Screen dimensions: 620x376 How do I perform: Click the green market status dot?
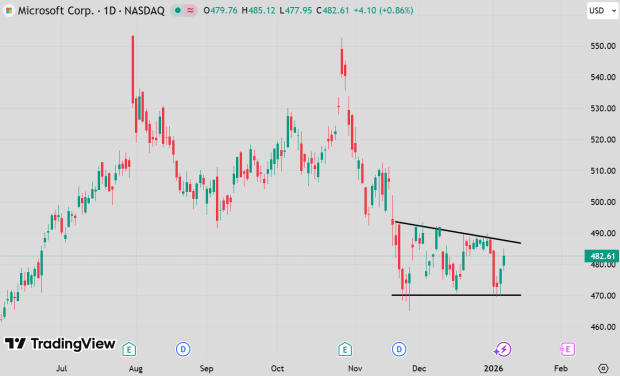point(178,11)
